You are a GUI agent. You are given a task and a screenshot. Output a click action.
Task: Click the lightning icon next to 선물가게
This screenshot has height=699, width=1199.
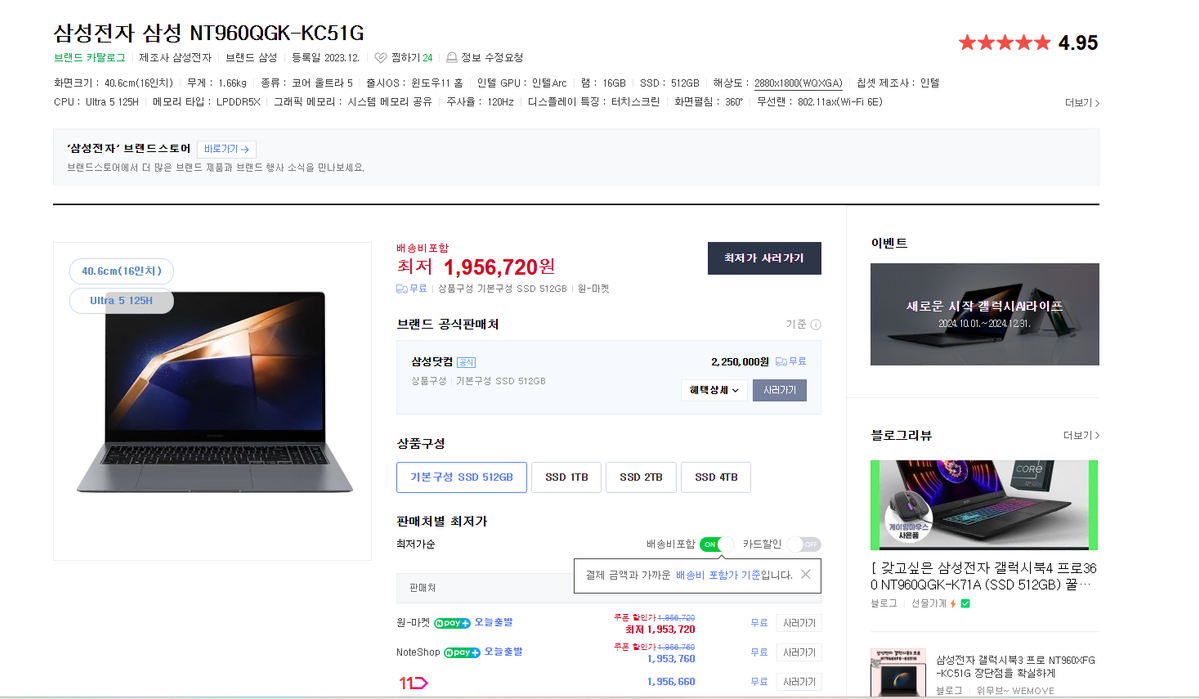(953, 604)
